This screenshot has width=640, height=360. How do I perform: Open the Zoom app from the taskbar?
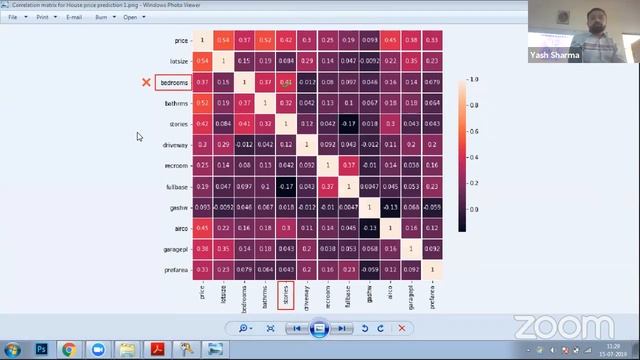98,349
